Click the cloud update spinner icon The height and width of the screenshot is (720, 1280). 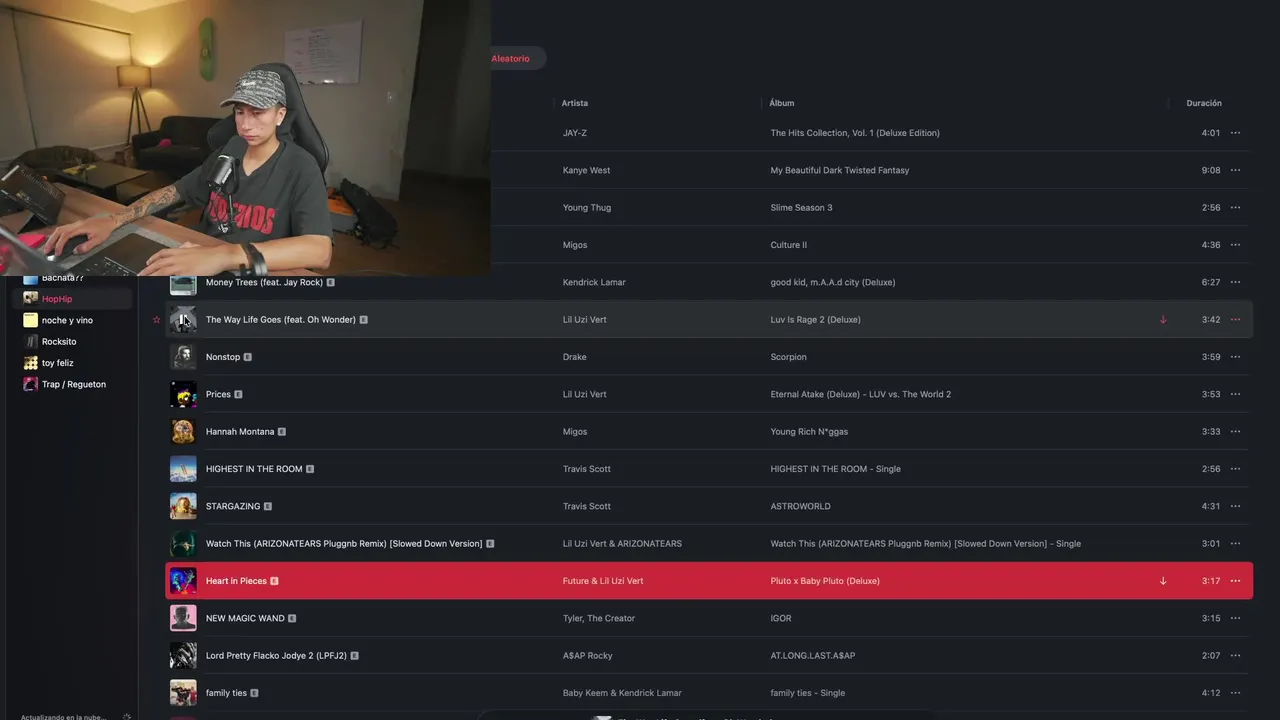tap(127, 716)
